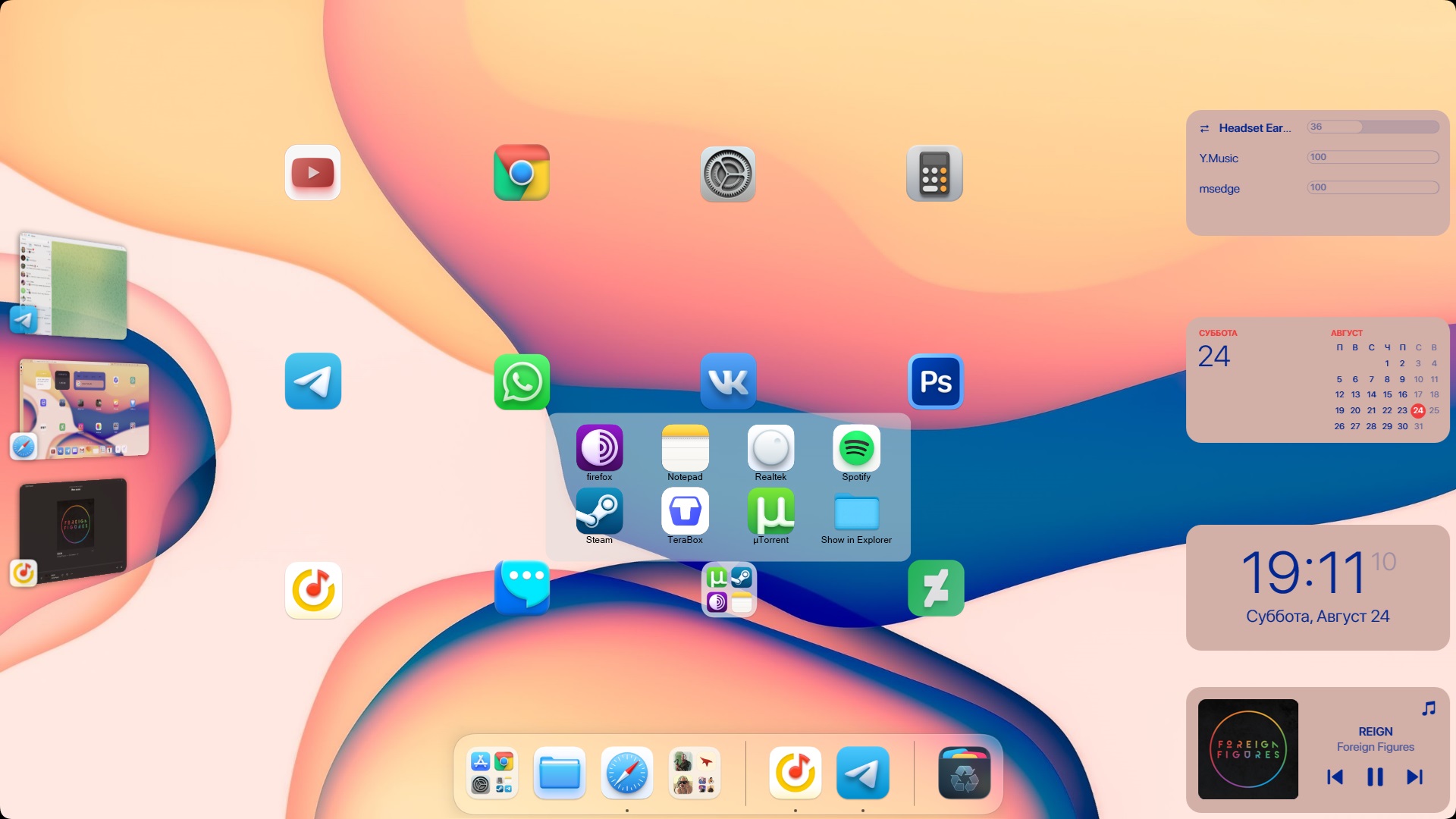Click Show in Explorer folder

pos(856,516)
